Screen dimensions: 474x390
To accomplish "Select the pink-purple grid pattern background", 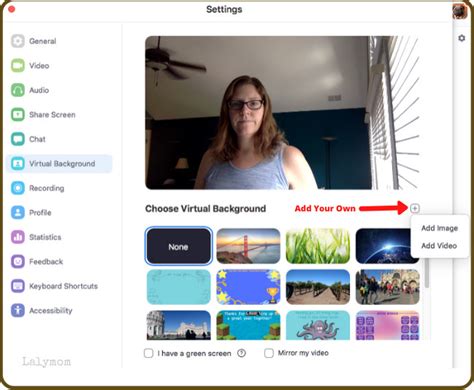I will (x=388, y=325).
